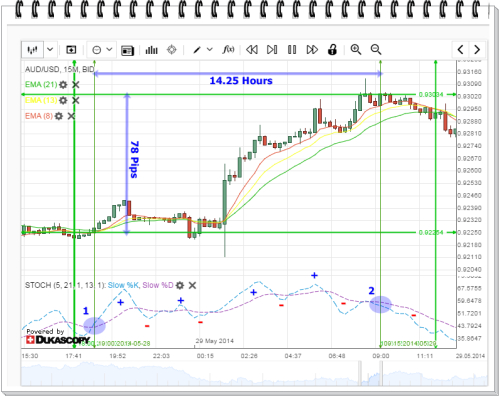This screenshot has width=500, height=397.
Task: Activate the crosshair cursor tool
Action: tap(172, 50)
